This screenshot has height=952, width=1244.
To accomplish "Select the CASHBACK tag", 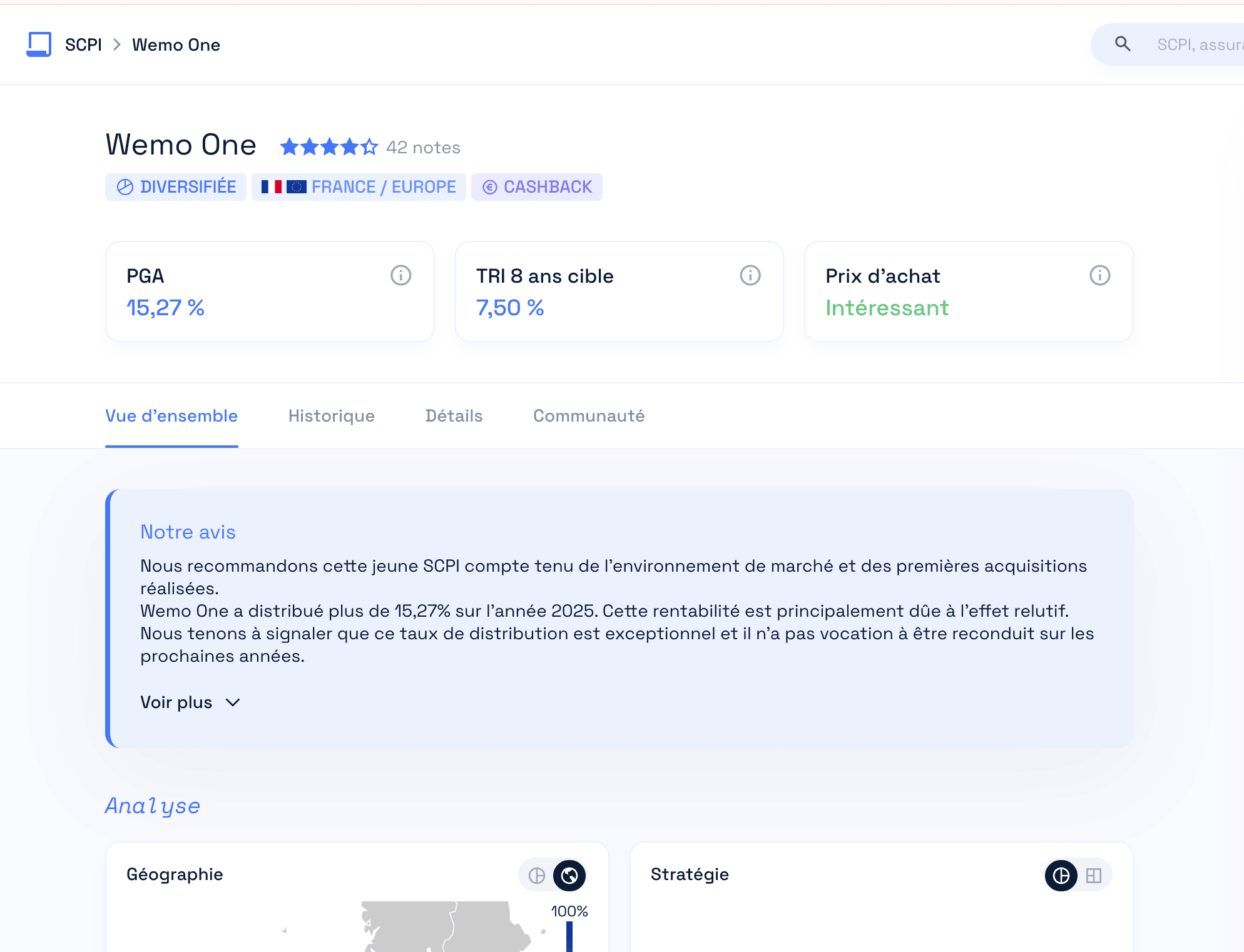I will (x=537, y=187).
